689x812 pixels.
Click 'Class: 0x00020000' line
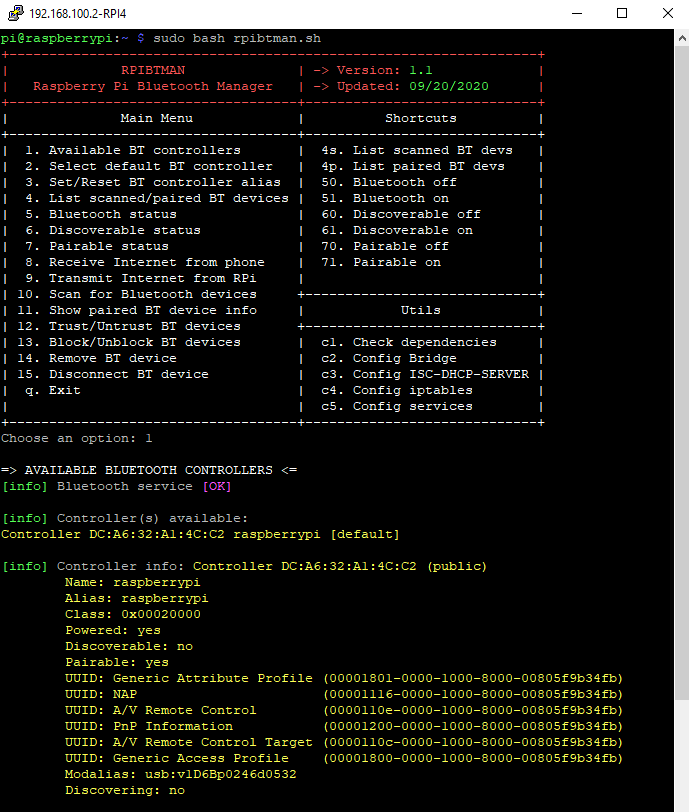133,615
